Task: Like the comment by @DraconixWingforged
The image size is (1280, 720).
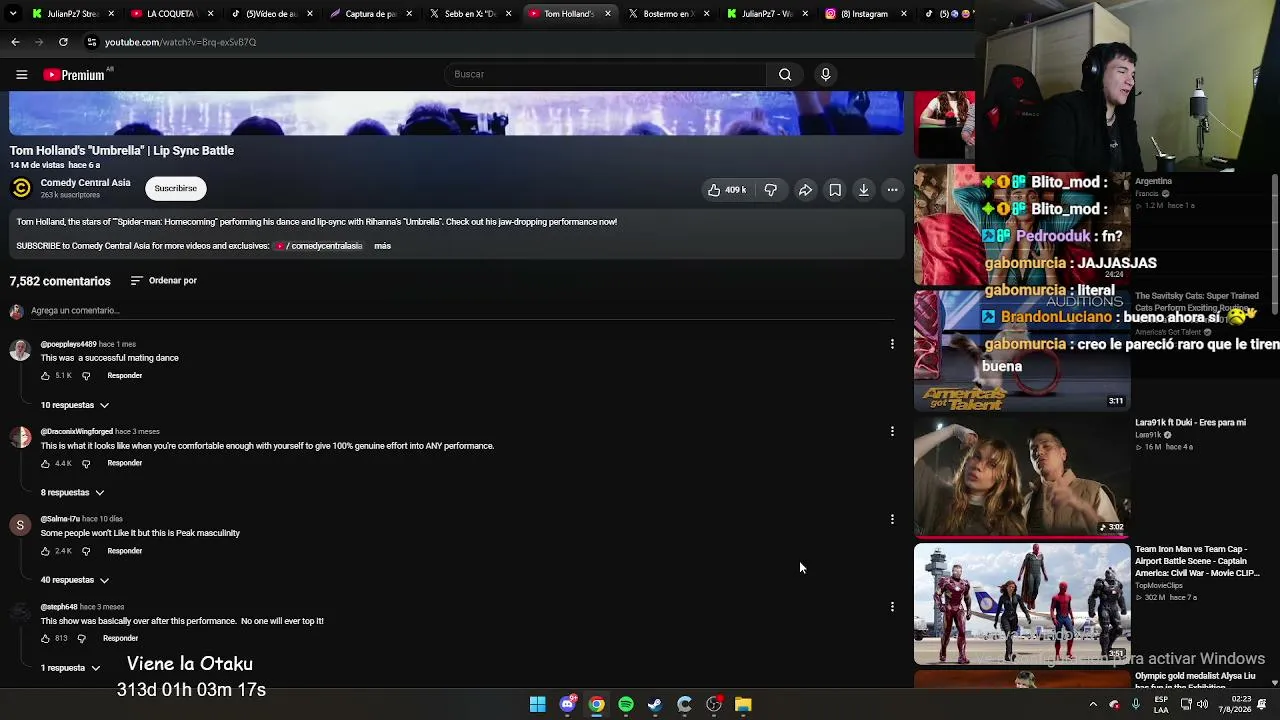Action: click(x=45, y=464)
